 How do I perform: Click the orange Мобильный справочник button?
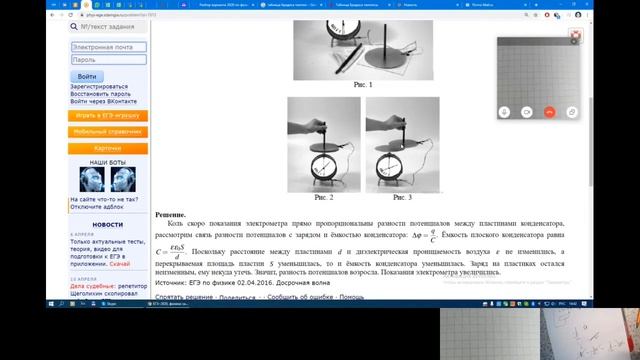click(x=108, y=132)
